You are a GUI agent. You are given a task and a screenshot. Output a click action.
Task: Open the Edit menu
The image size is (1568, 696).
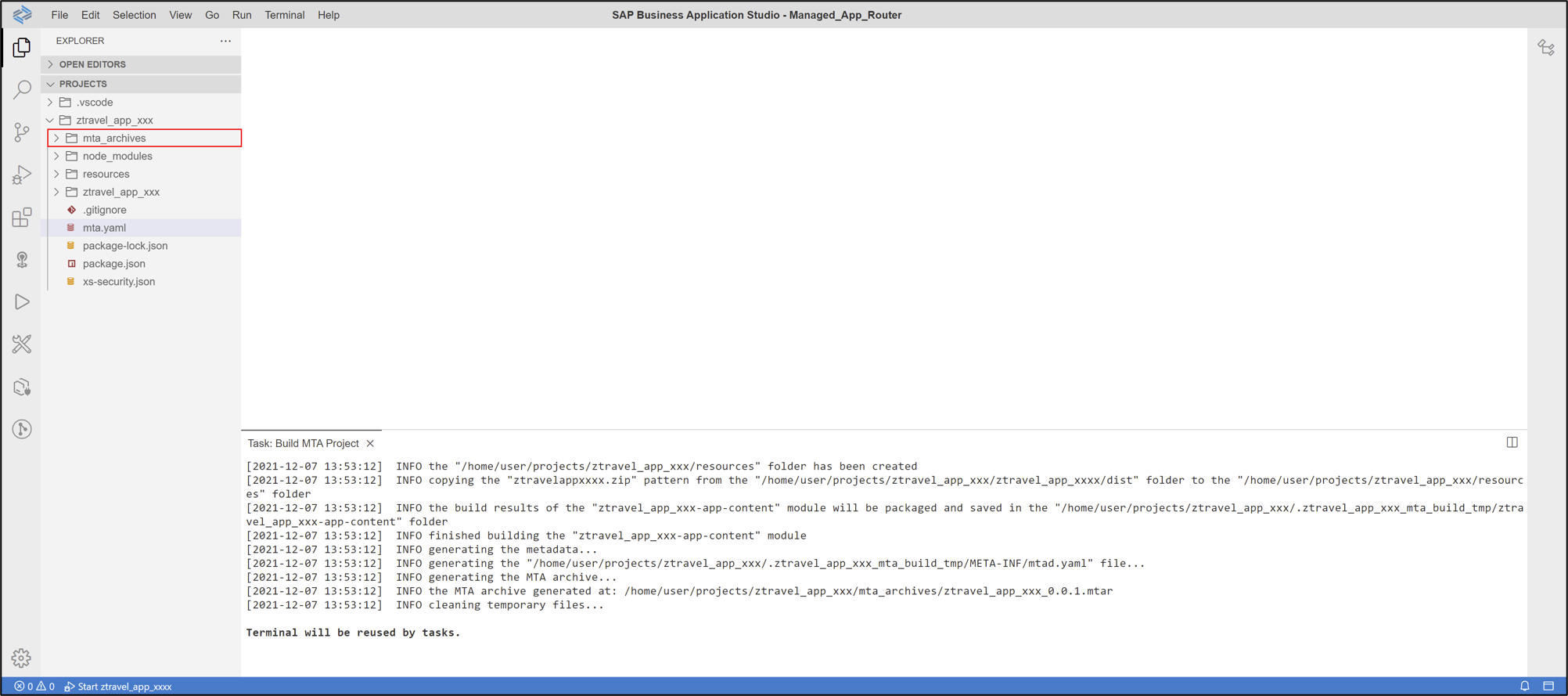90,15
